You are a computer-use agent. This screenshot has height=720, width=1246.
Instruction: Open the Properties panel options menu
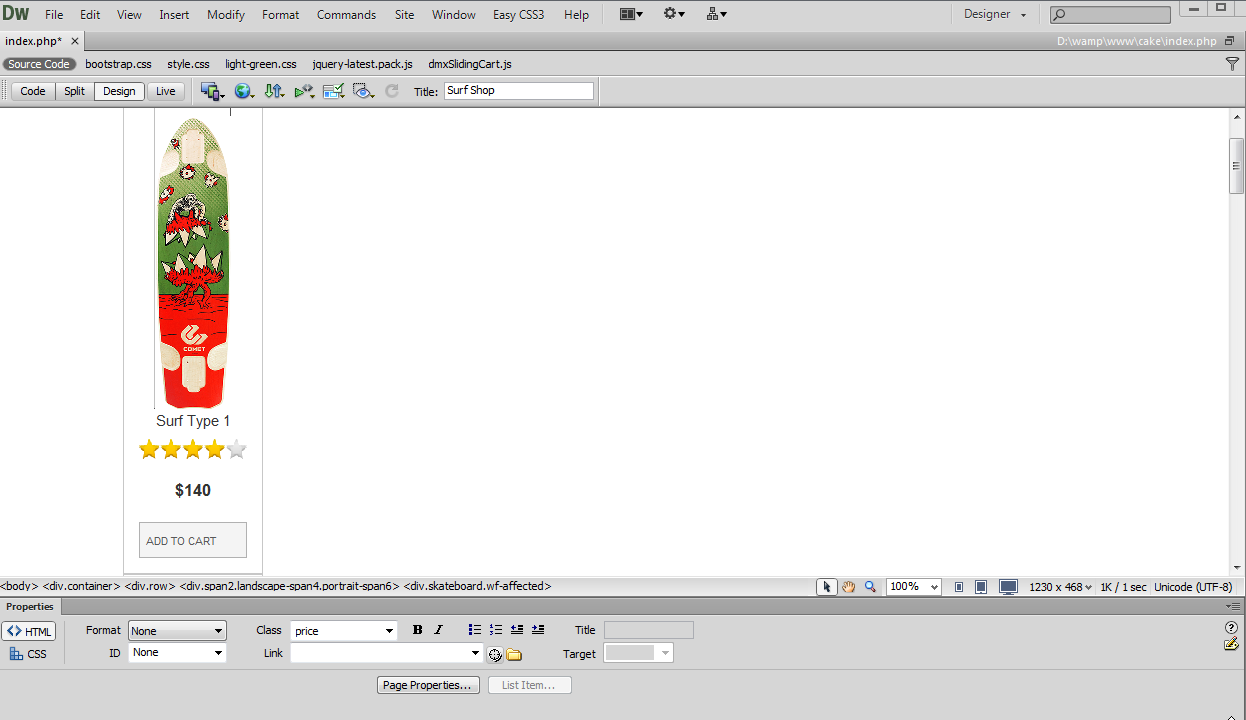[1235, 607]
